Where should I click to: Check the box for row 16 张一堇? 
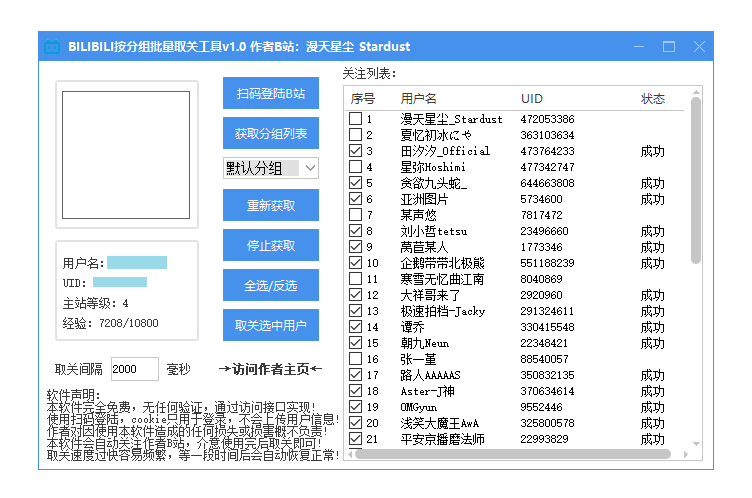click(x=355, y=359)
